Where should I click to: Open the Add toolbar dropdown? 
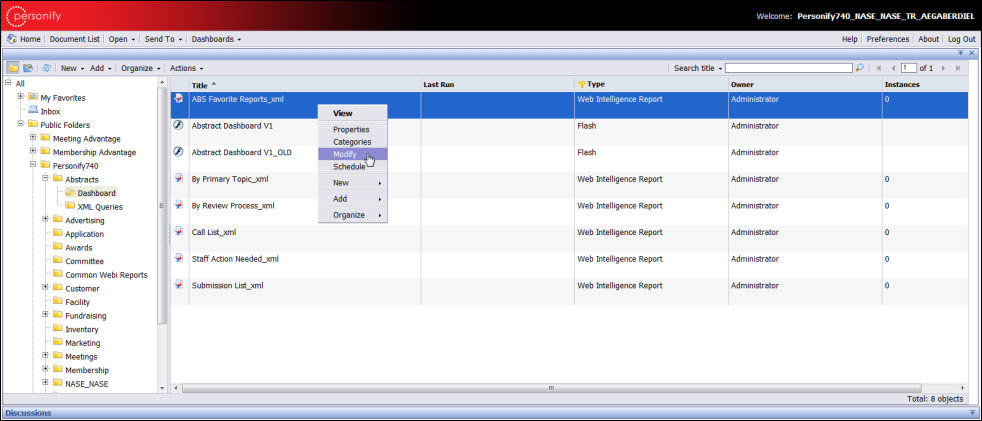101,68
